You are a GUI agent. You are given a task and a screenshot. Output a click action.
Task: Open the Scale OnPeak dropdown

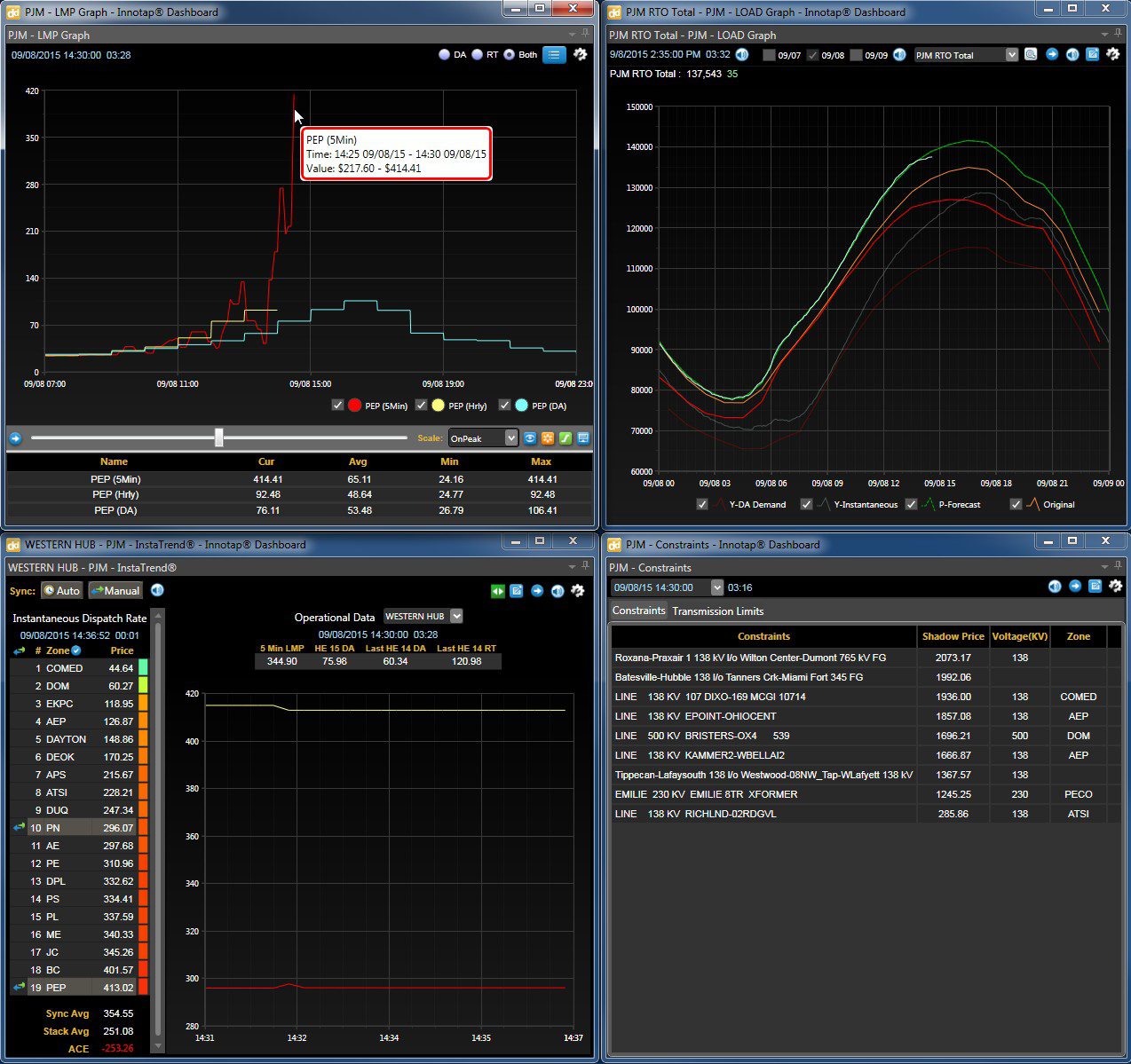(483, 438)
